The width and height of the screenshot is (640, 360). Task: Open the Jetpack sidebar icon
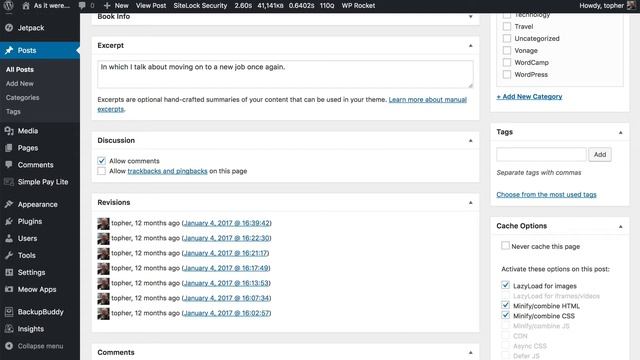[x=9, y=28]
